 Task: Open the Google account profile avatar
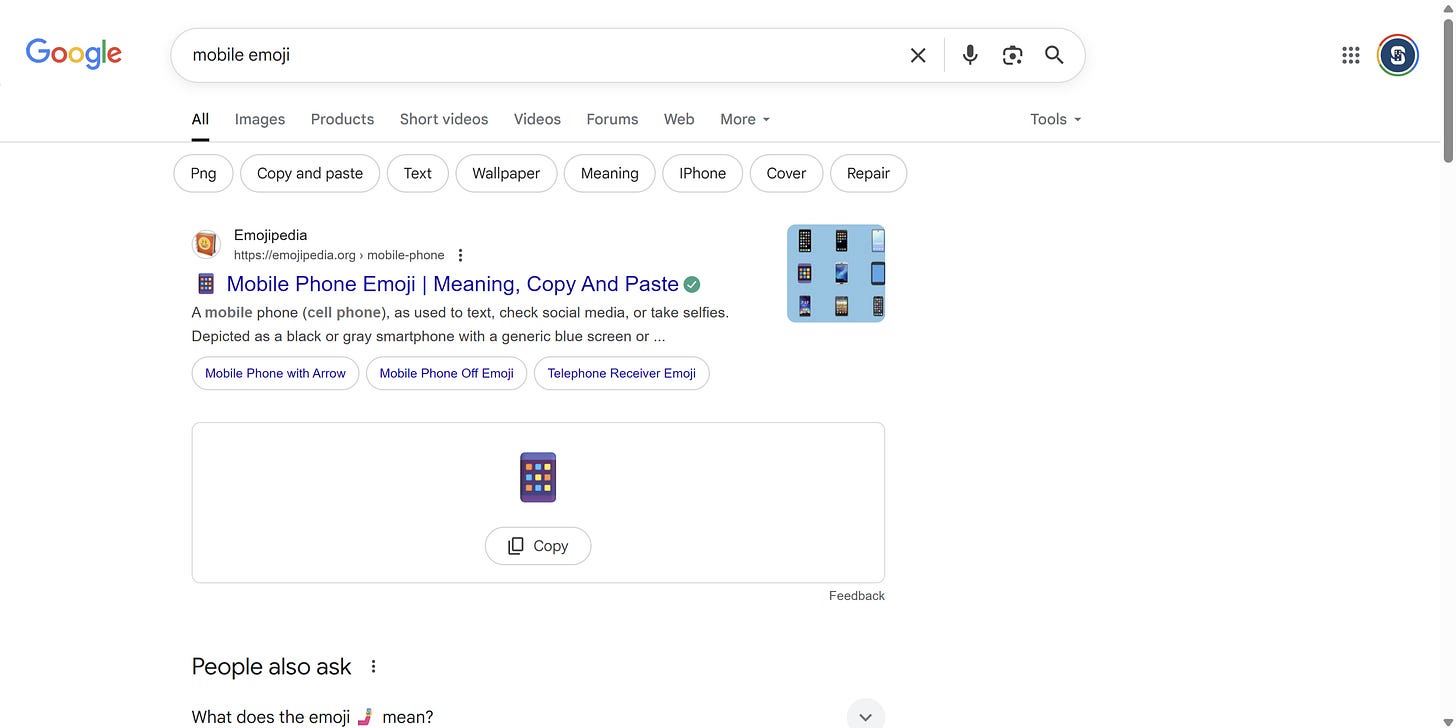point(1398,55)
